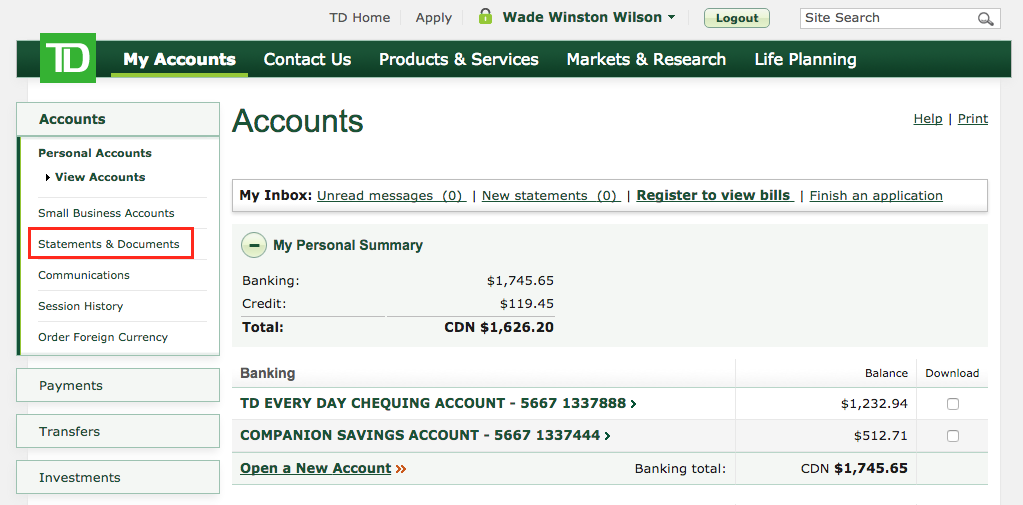This screenshot has height=505, width=1023.
Task: Click the orange arrows beside Open a New Account
Action: pos(401,469)
